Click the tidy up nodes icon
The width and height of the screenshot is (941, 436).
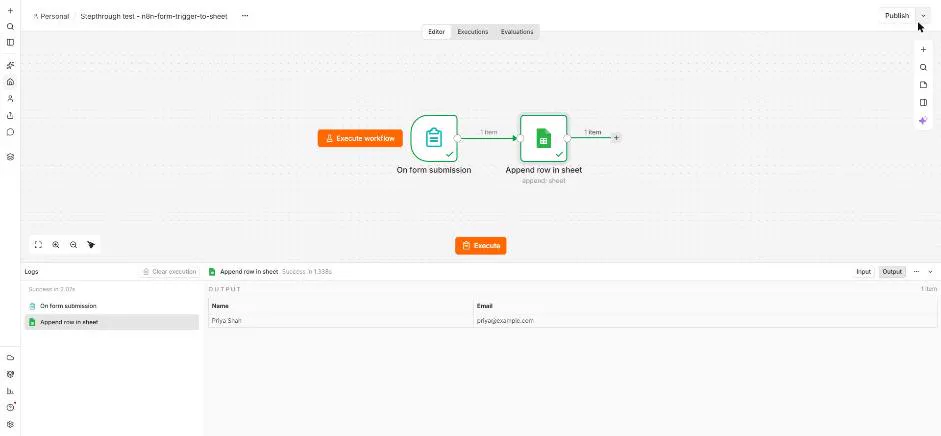coord(91,245)
